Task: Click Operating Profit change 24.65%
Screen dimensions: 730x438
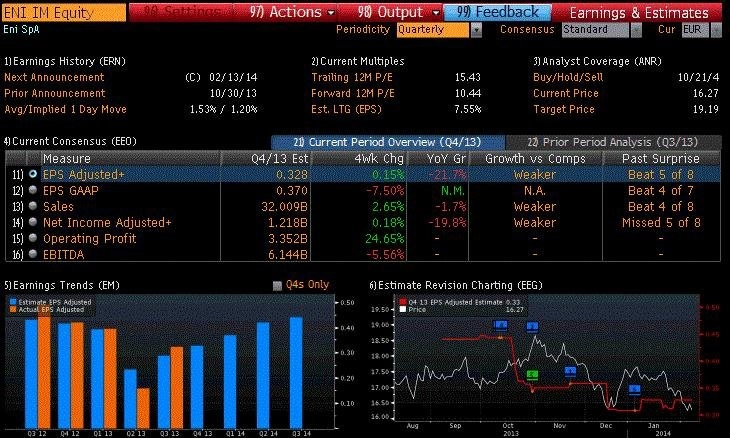Action: (385, 238)
